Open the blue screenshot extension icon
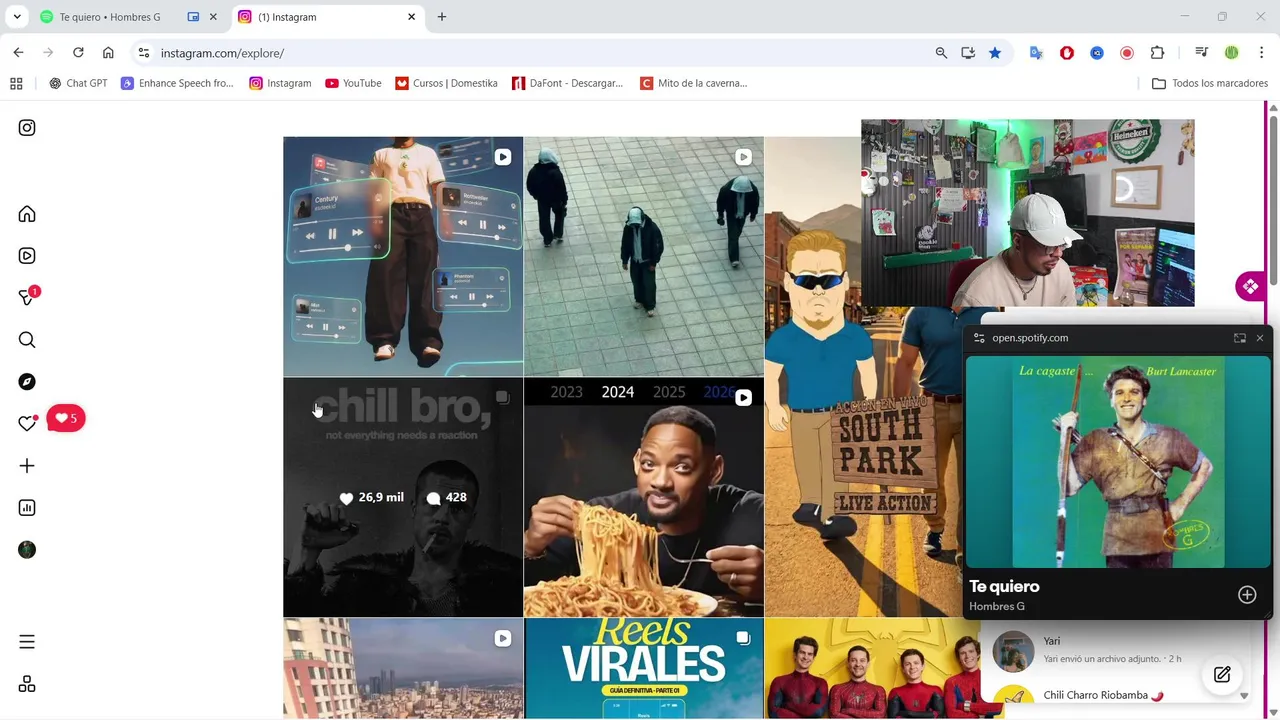The image size is (1280, 720). tap(1097, 53)
